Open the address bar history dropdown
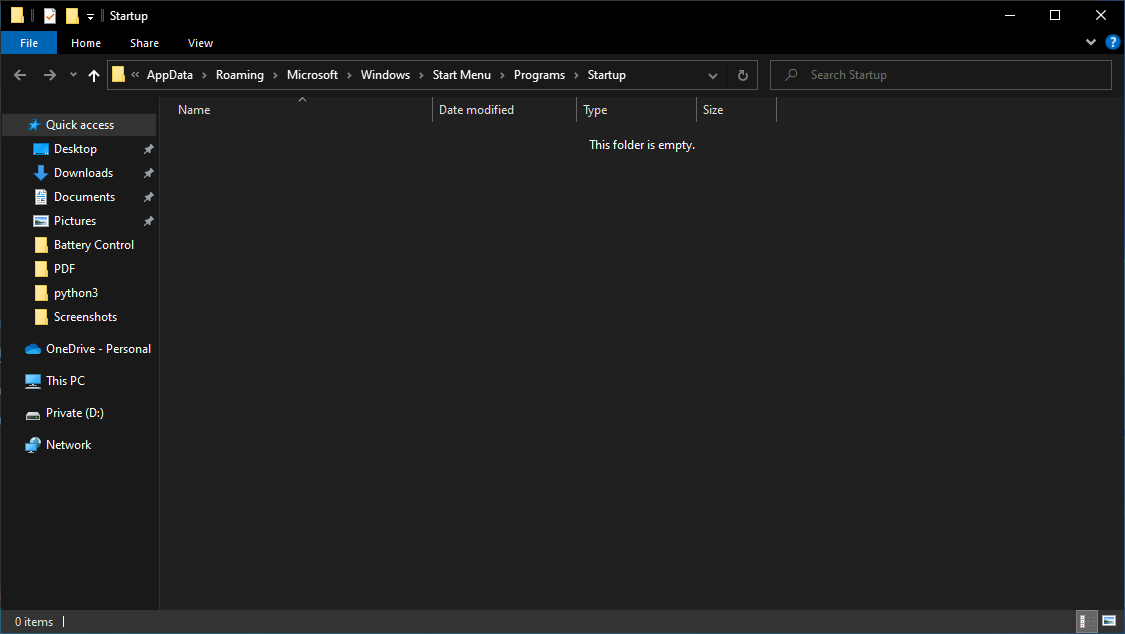 pyautogui.click(x=712, y=74)
